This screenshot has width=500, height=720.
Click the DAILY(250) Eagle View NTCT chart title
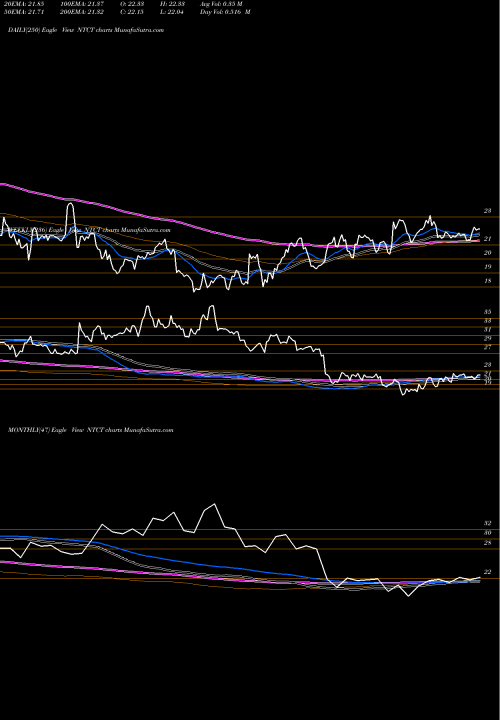click(x=86, y=30)
